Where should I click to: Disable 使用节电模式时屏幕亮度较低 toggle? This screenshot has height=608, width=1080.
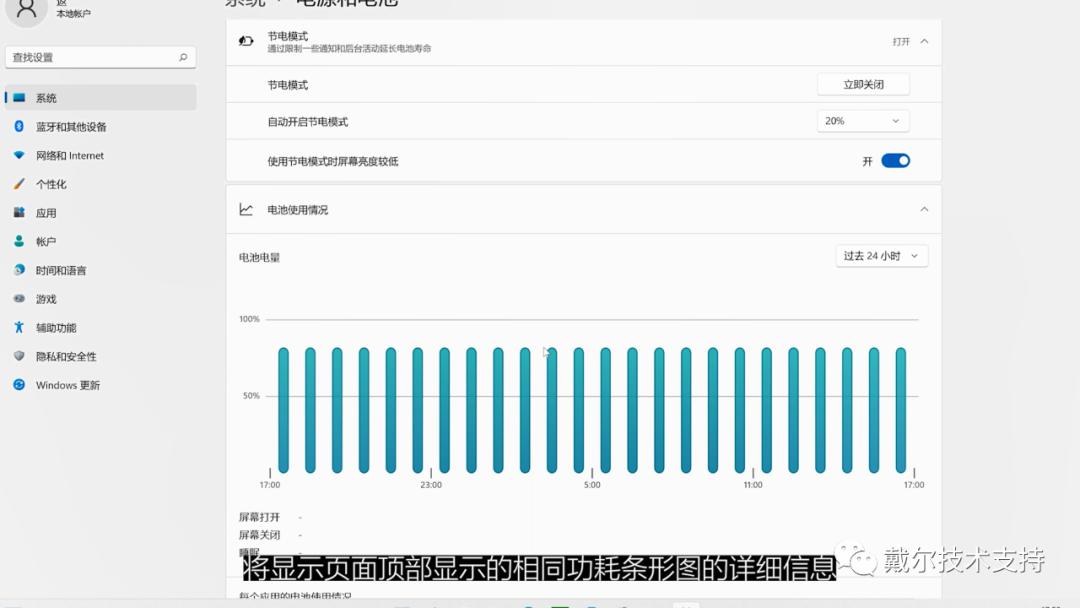[x=895, y=160]
